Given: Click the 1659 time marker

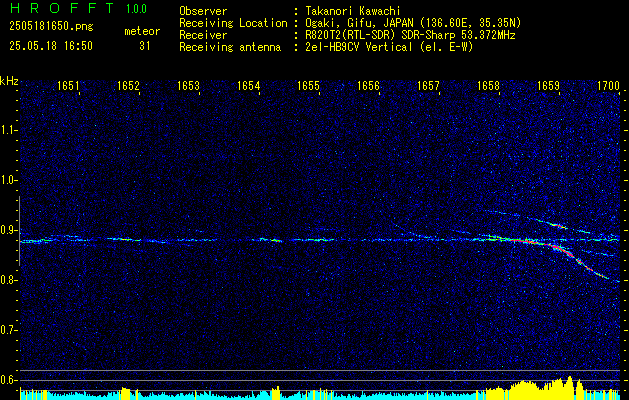Looking at the screenshot, I should 548,85.
